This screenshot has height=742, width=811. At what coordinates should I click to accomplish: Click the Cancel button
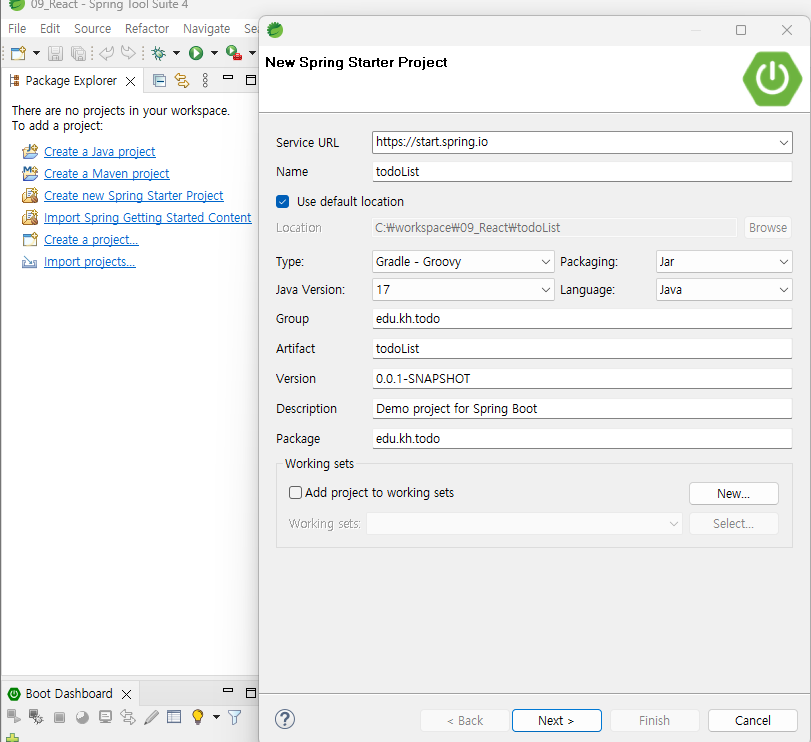pos(753,720)
